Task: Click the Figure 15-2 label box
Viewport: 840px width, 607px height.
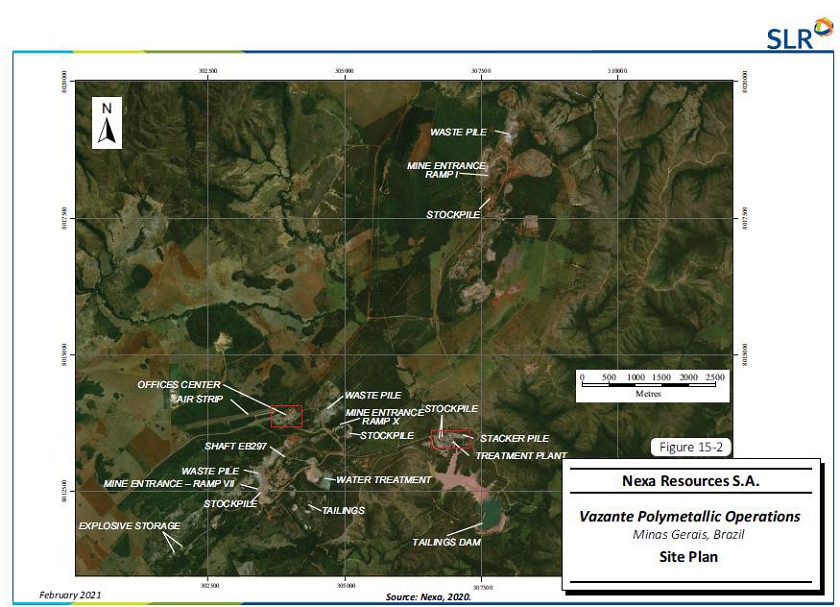Action: [x=691, y=447]
